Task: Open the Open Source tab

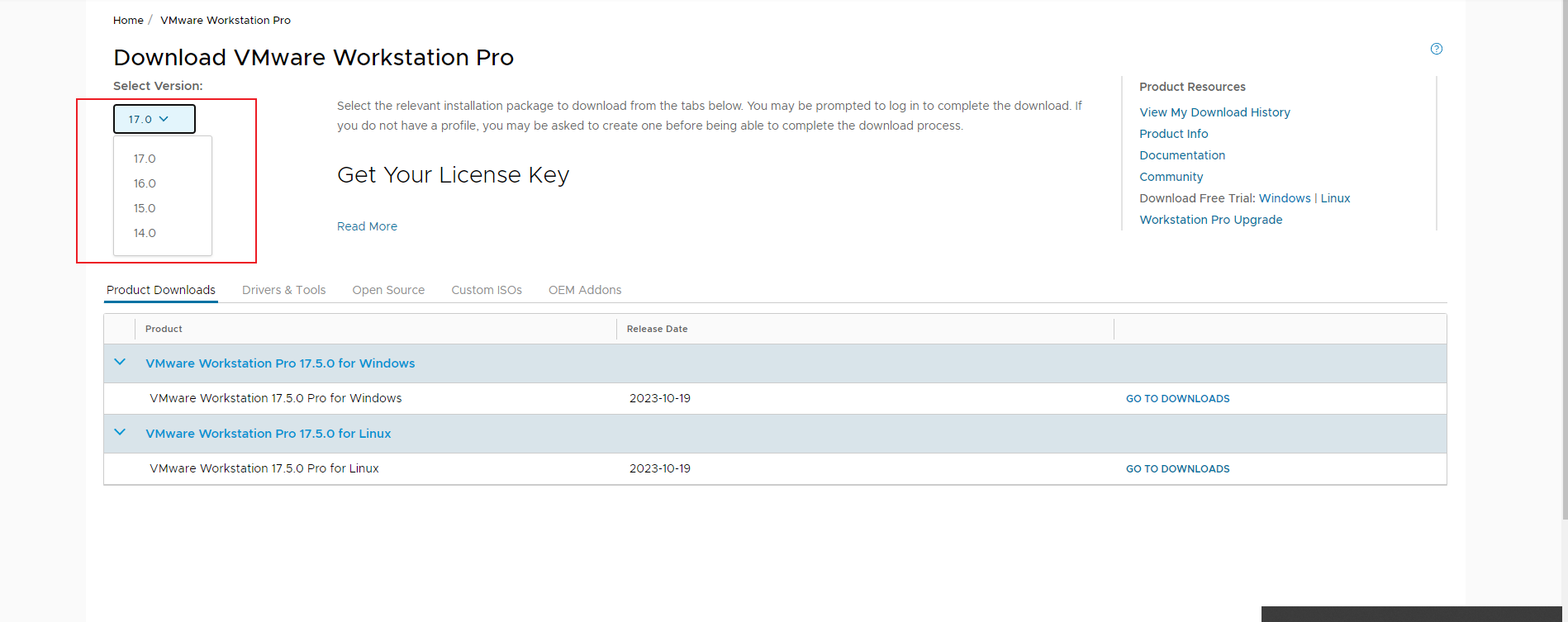Action: (x=388, y=290)
